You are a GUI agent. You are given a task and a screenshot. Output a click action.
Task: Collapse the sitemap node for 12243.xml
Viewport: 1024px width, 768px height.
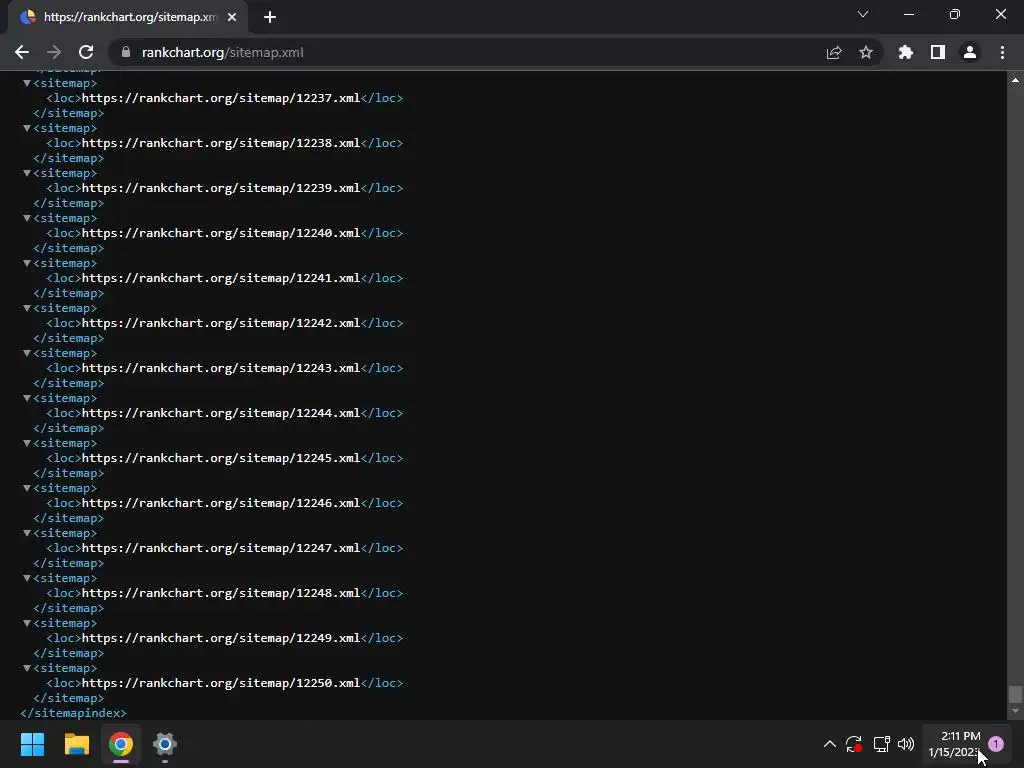tap(27, 353)
